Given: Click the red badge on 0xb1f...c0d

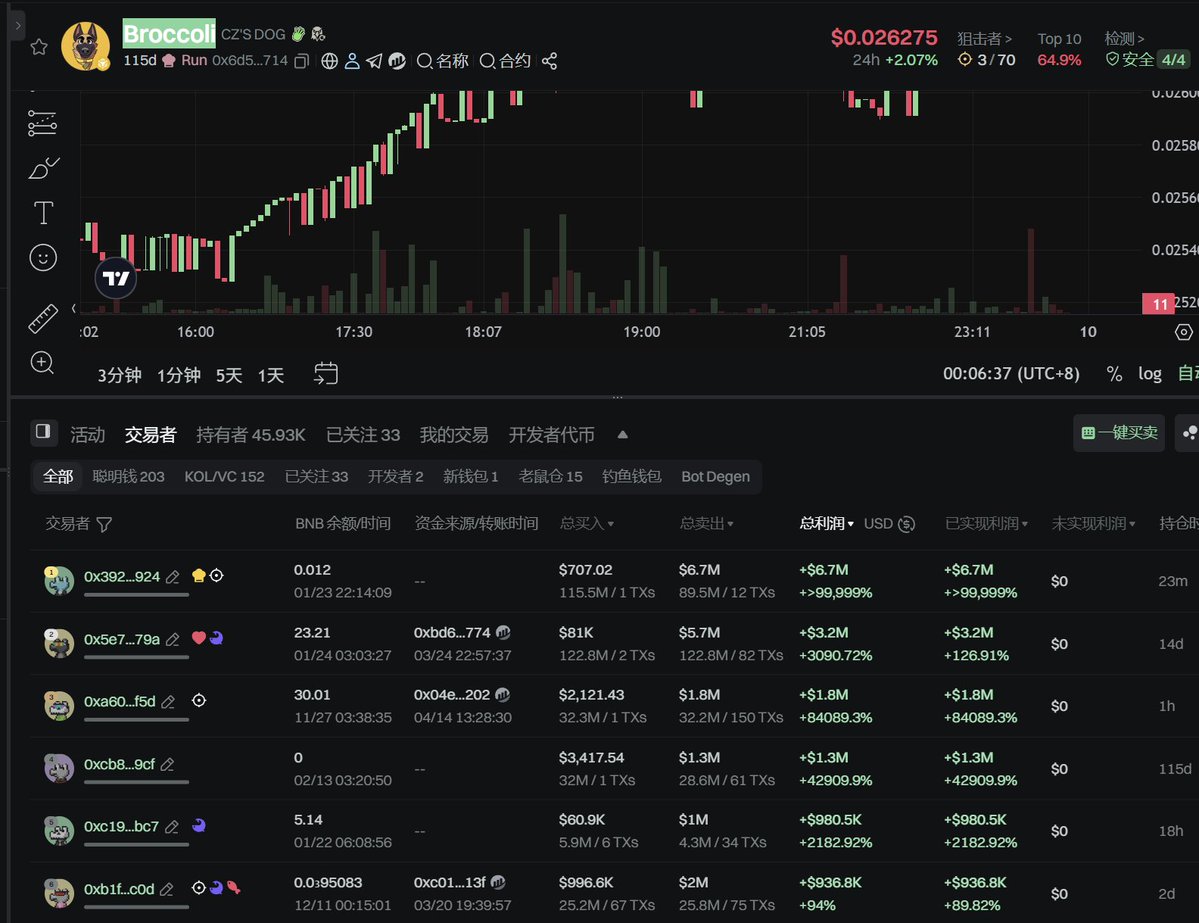Looking at the screenshot, I should (233, 888).
